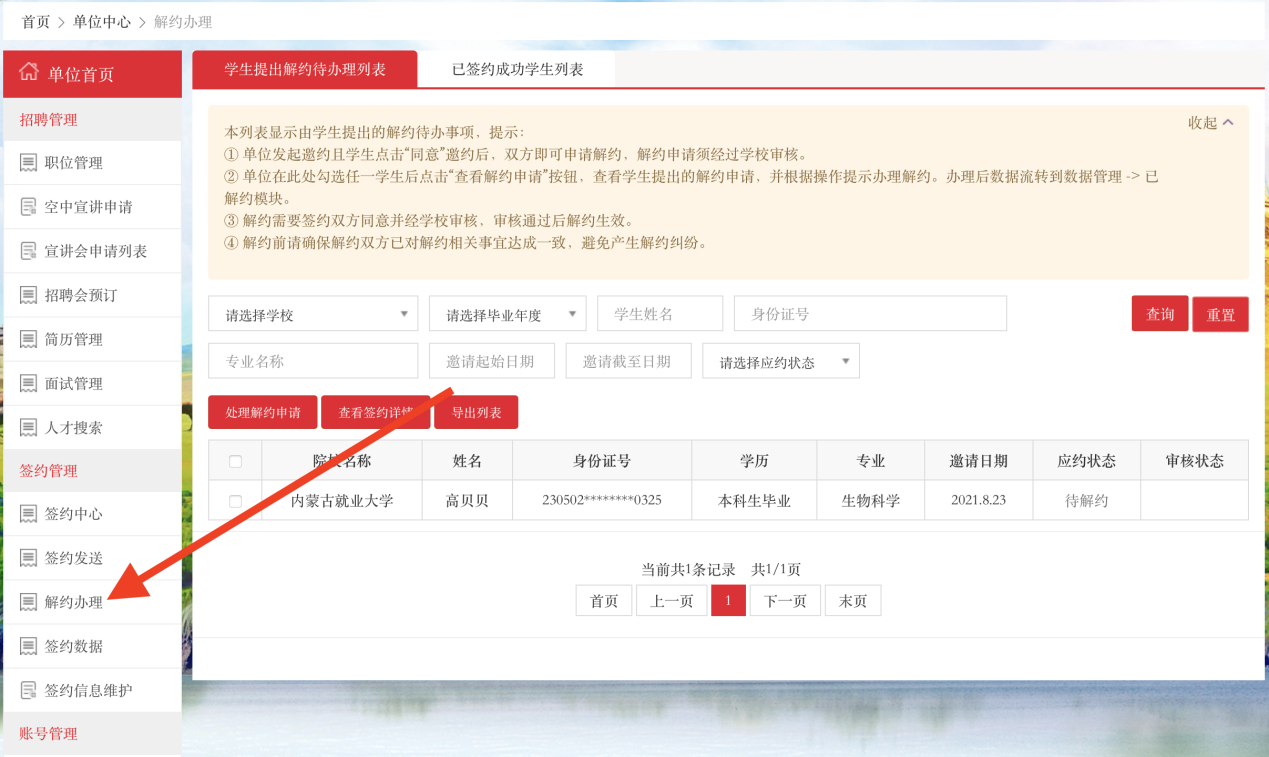This screenshot has height=757, width=1269.
Task: Click the 简历管理 sidebar icon
Action: click(28, 339)
